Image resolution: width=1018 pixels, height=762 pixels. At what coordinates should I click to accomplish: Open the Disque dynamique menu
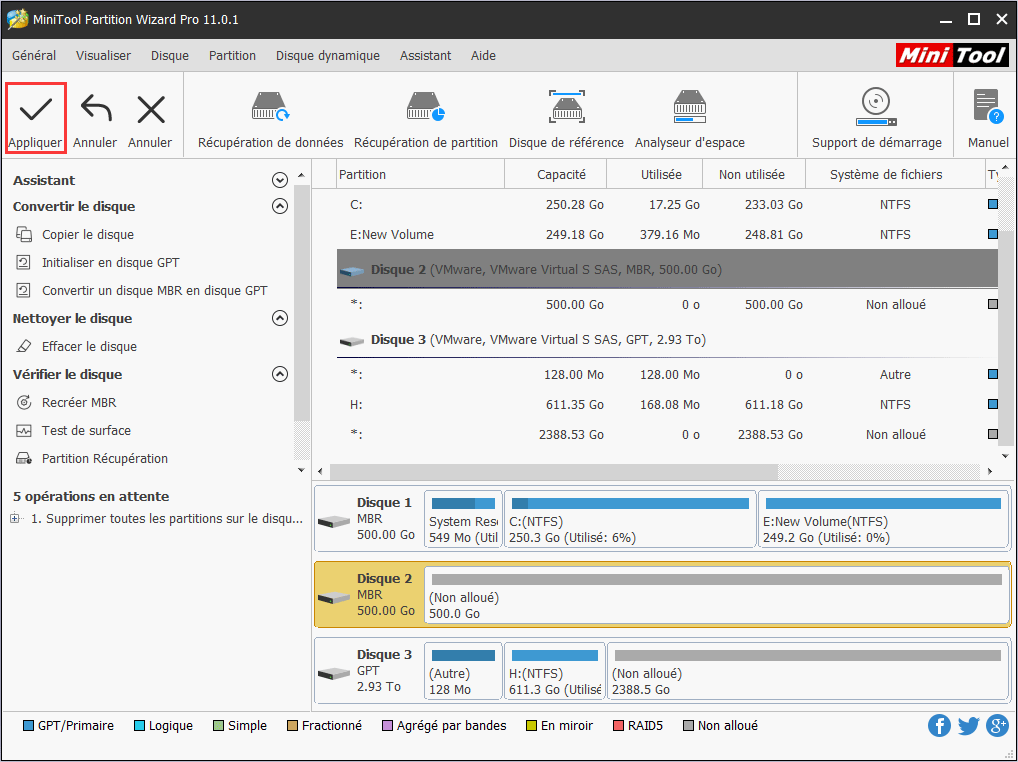coord(328,56)
